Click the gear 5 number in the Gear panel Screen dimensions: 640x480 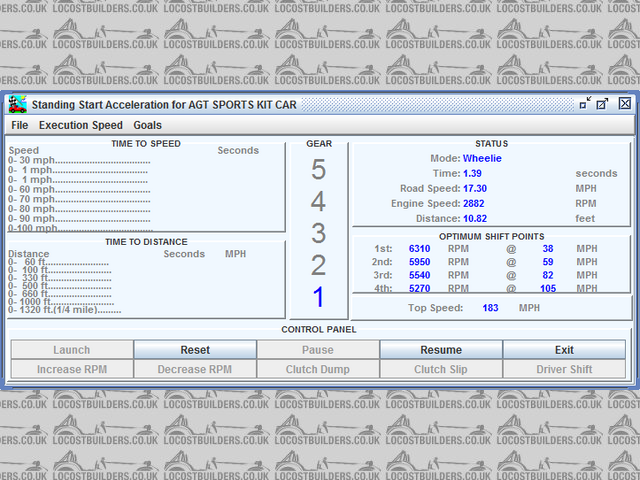click(x=318, y=170)
